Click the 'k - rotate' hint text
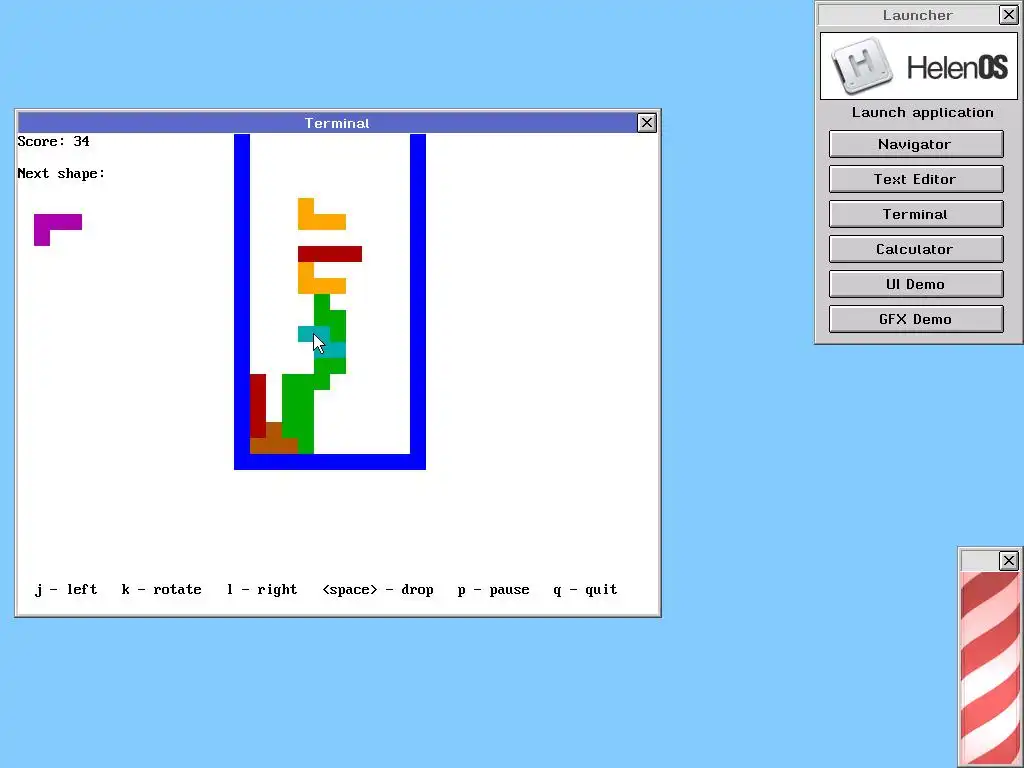Image resolution: width=1024 pixels, height=768 pixels. 161,589
